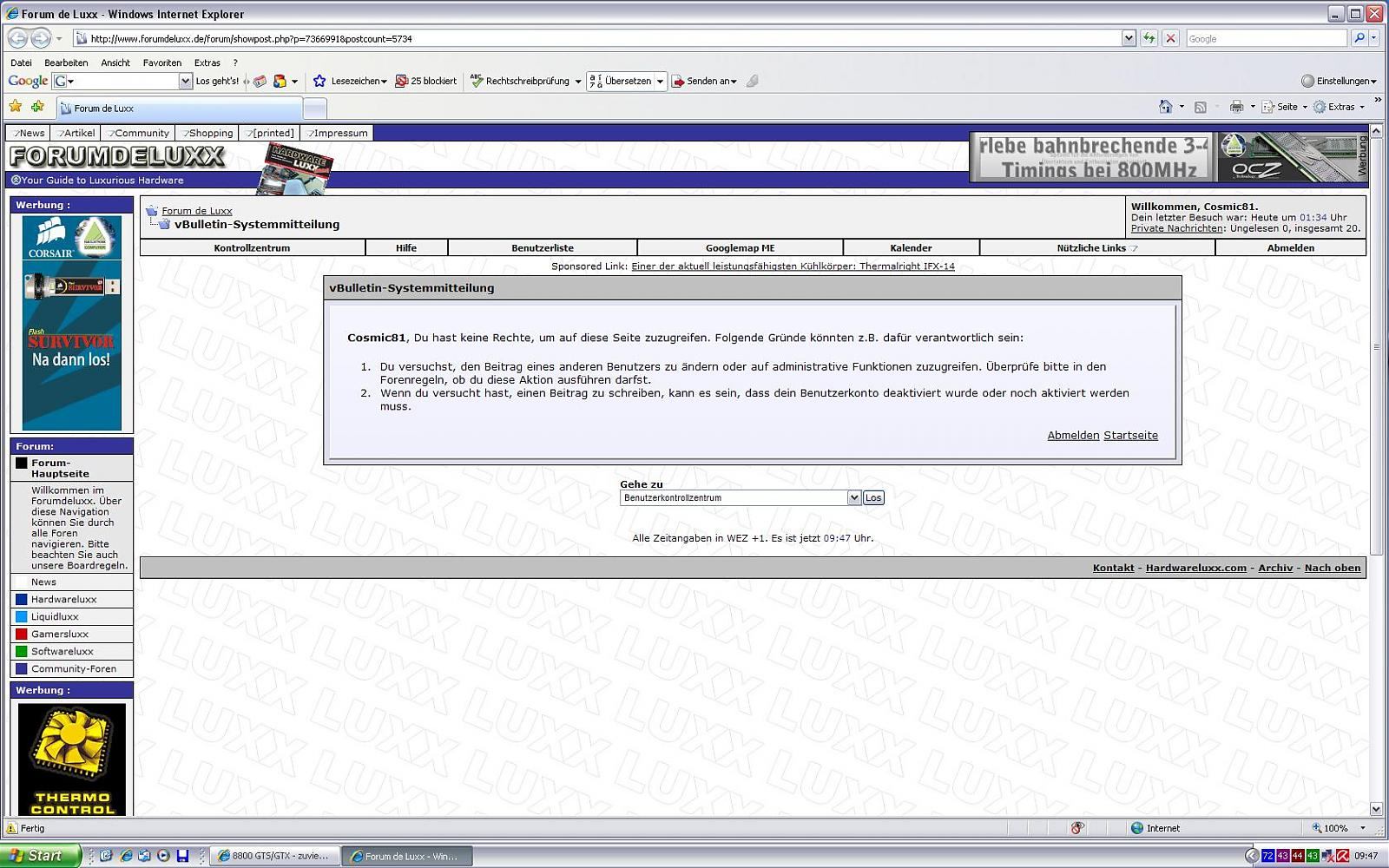This screenshot has width=1389, height=868.
Task: Click the Show Desktop quick launch icon
Action: (x=106, y=856)
